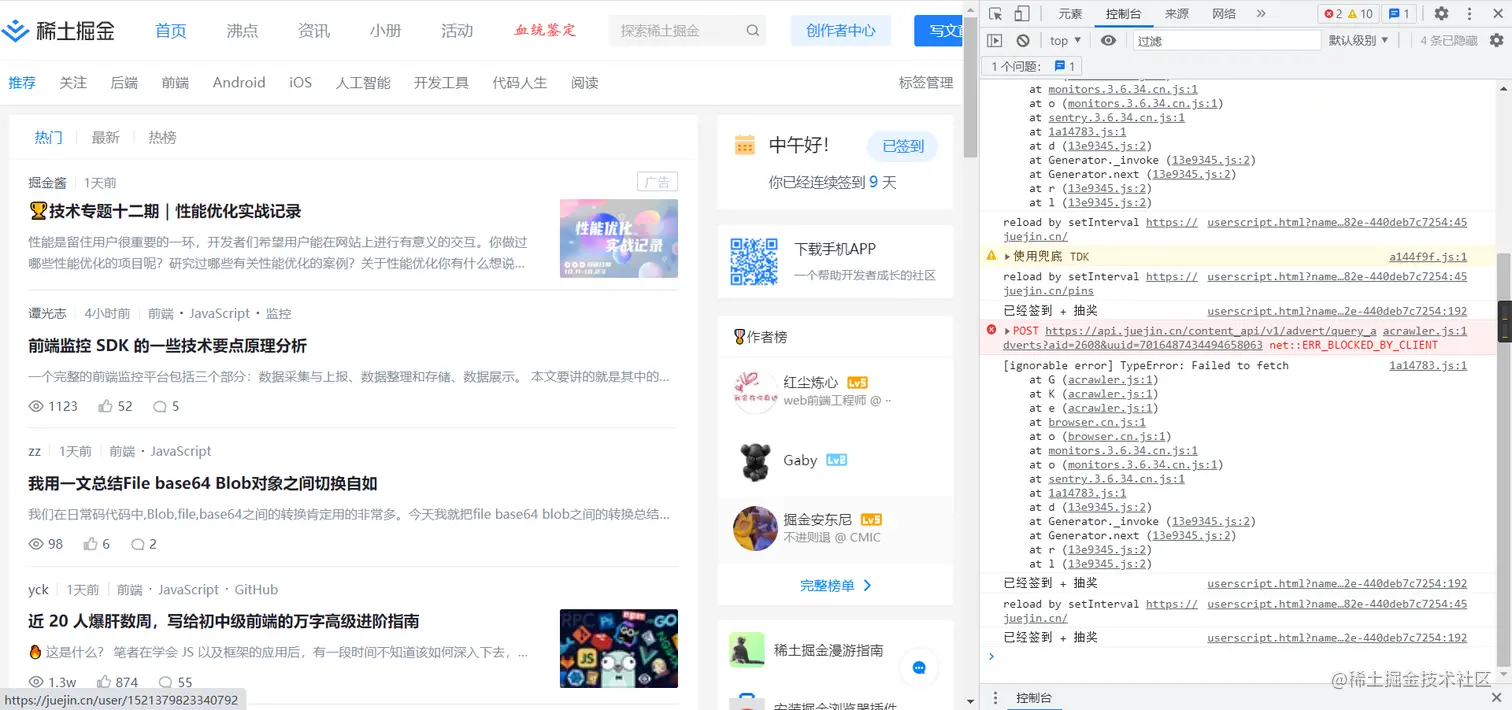Switch to the 最新 feed tab
Screen dimensions: 1512x710
coord(105,138)
